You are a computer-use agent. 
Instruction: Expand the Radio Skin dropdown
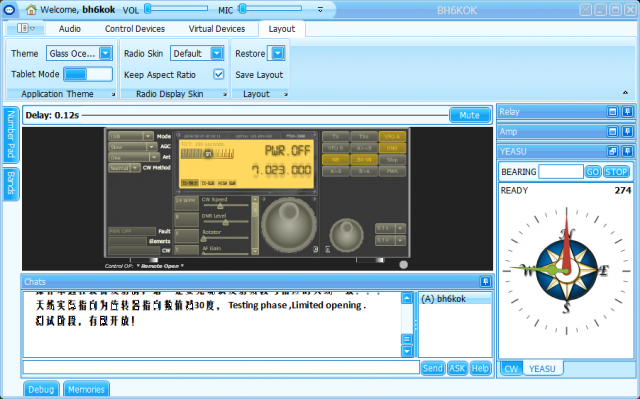point(217,53)
